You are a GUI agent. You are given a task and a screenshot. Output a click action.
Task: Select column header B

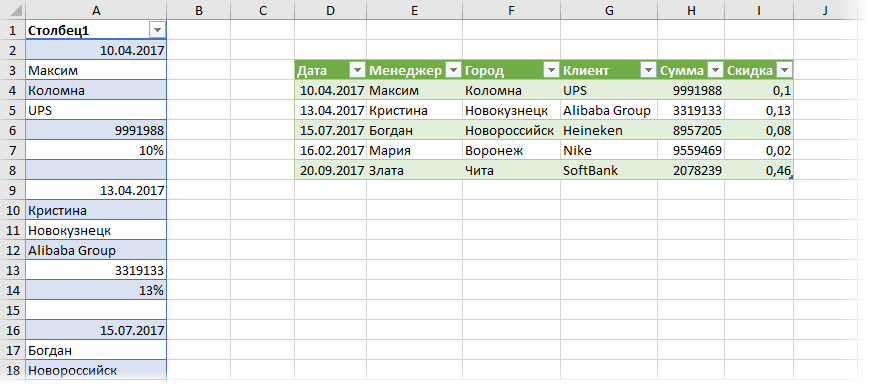coord(198,9)
